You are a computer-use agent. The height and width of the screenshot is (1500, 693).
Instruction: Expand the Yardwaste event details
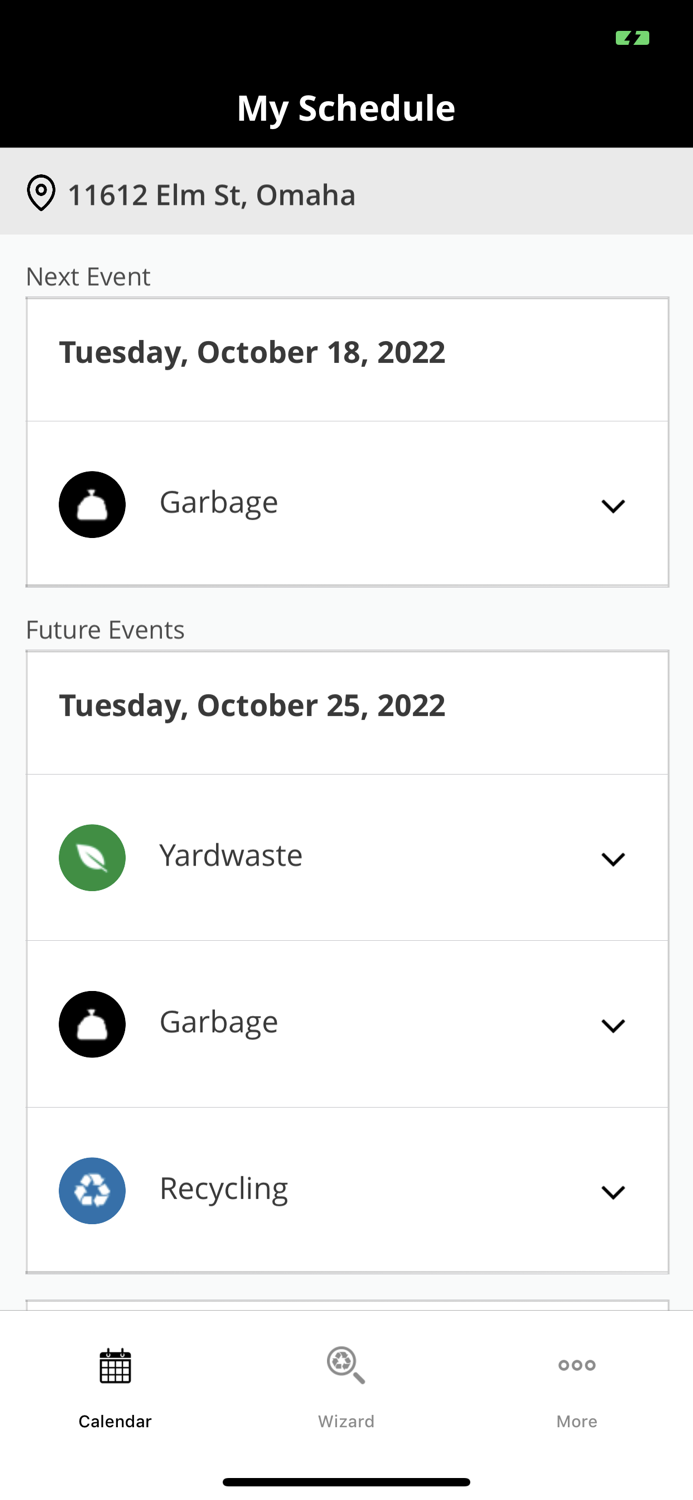click(x=613, y=858)
